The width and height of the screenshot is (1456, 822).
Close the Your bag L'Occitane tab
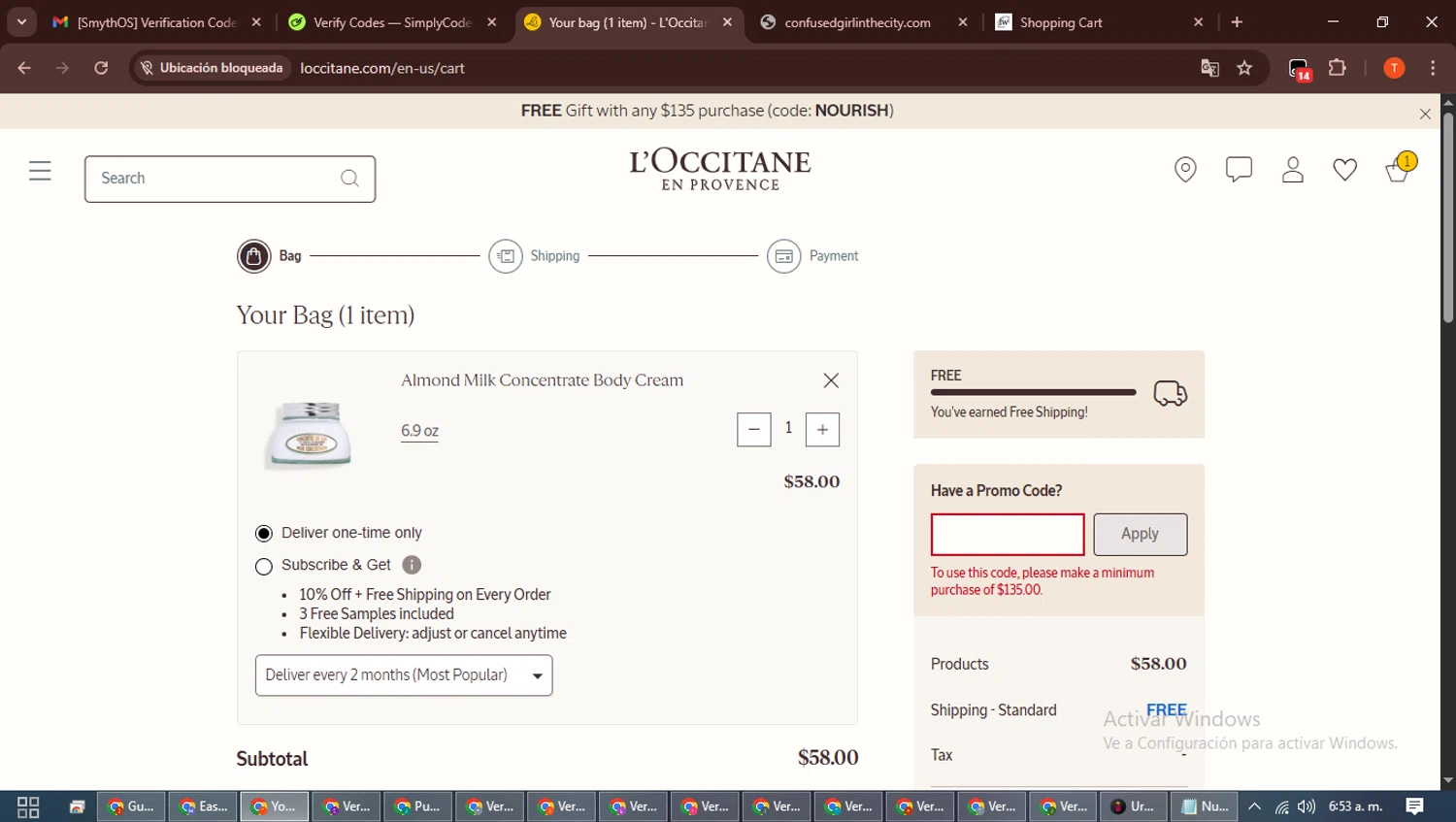point(727,22)
